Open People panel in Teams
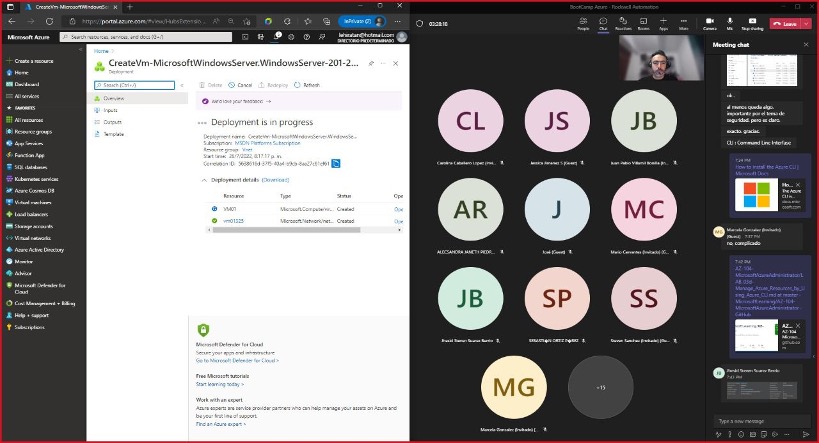Image resolution: width=819 pixels, height=443 pixels. (583, 24)
